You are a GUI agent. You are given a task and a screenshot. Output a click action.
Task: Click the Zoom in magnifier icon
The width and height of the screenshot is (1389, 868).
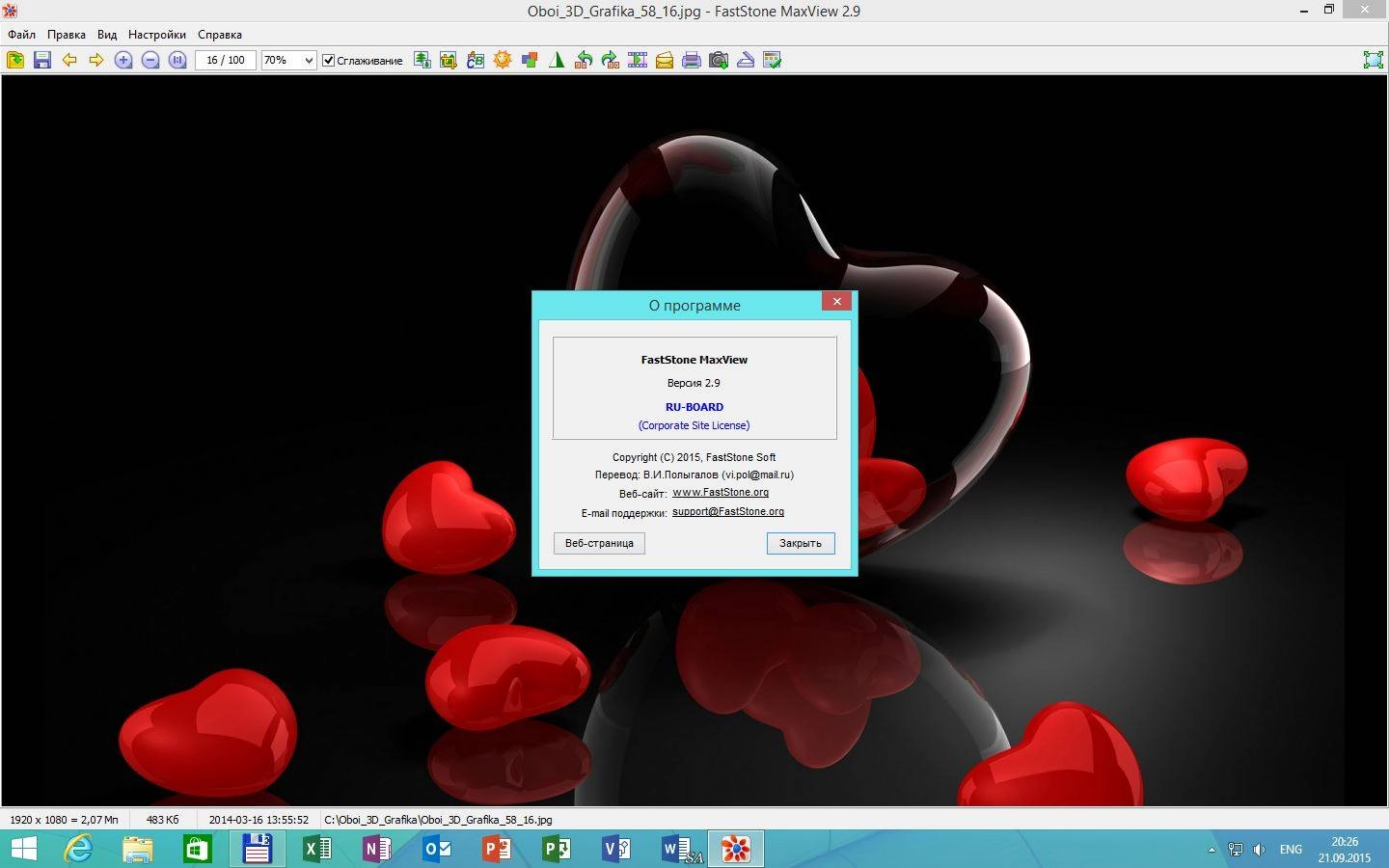point(123,60)
